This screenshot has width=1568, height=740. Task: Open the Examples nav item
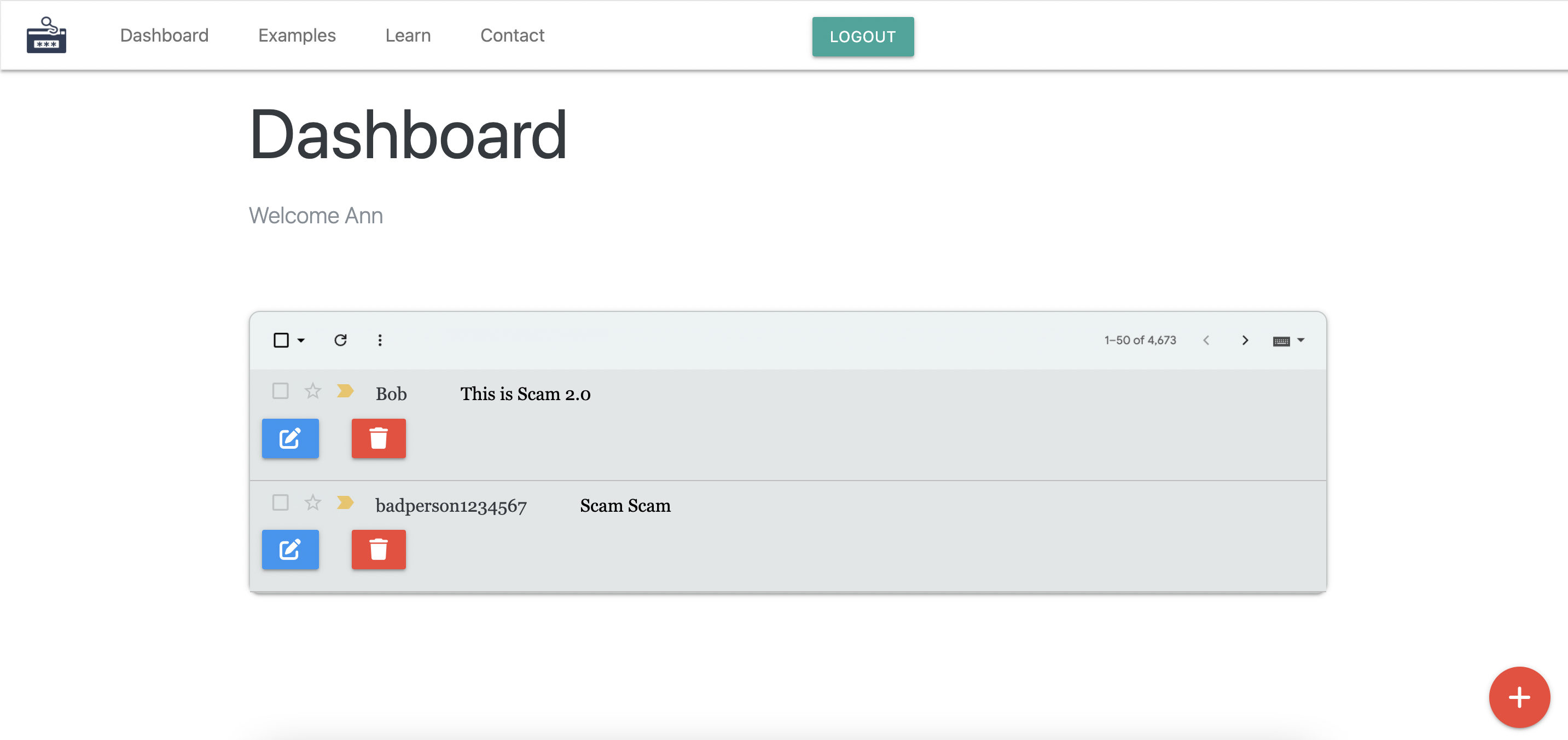click(297, 36)
